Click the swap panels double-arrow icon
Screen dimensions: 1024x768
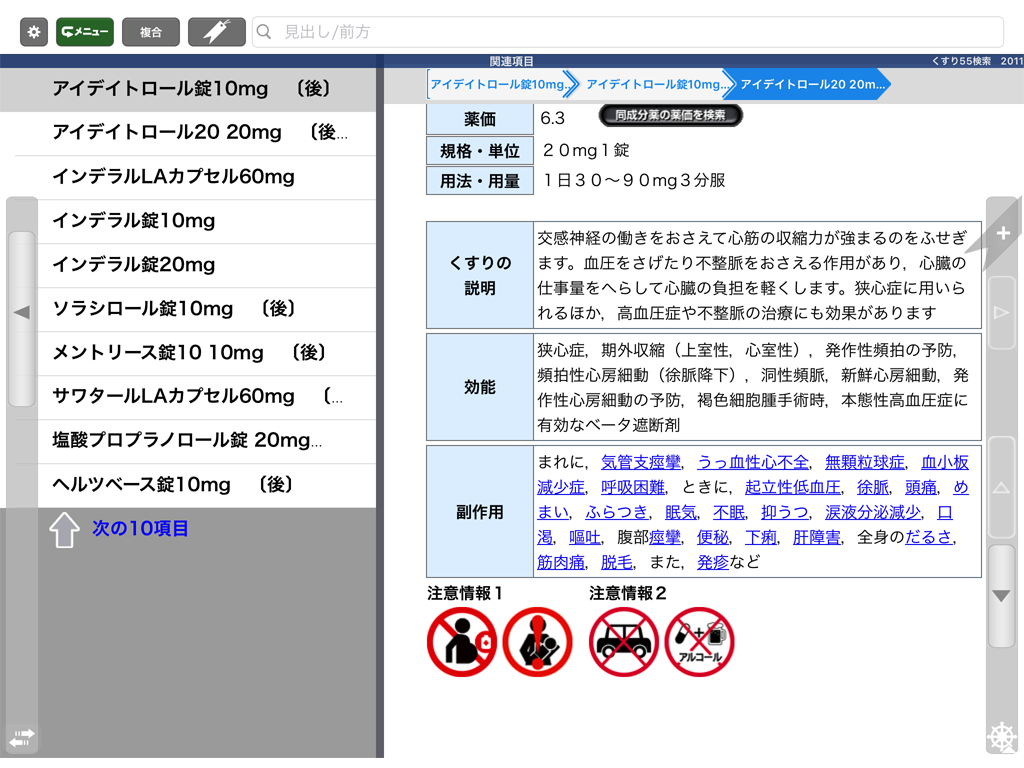click(x=22, y=738)
